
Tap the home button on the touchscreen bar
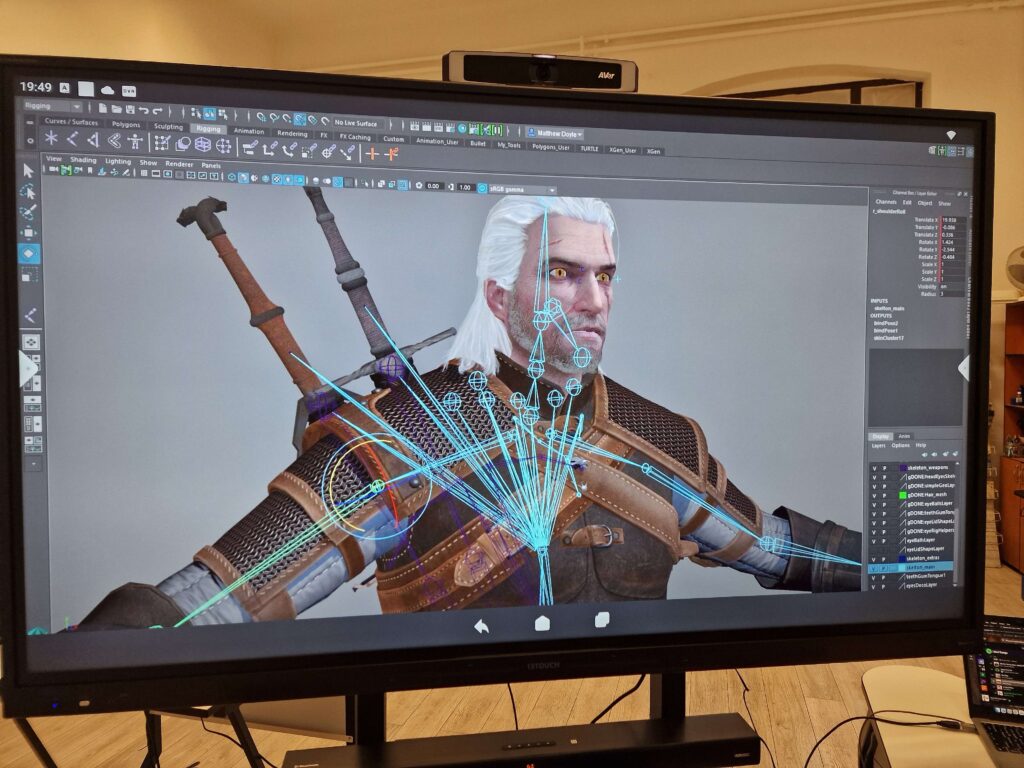click(x=542, y=623)
